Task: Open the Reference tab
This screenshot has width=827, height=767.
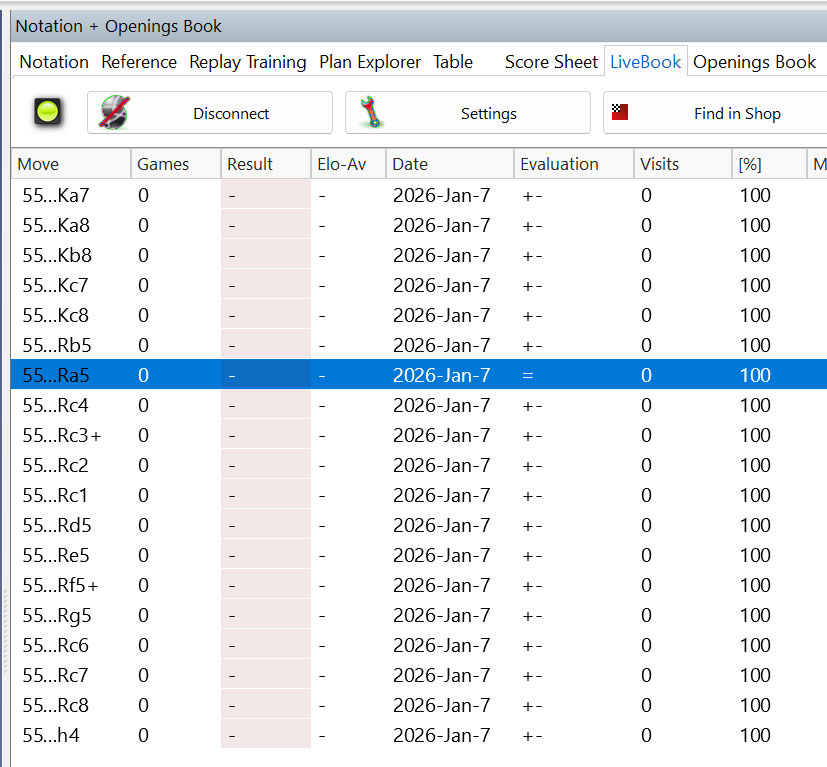Action: tap(139, 62)
